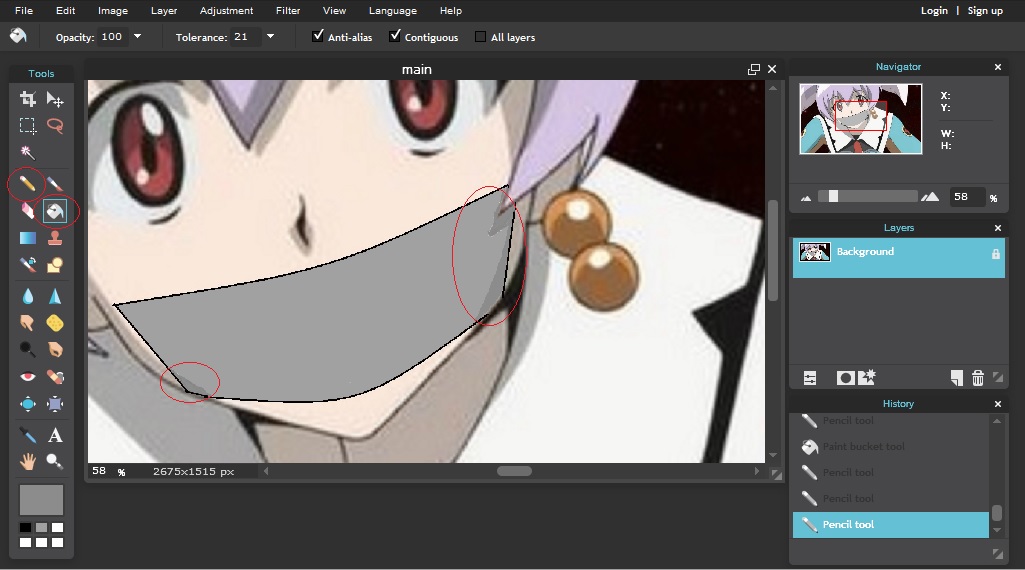
Task: Click the Login link
Action: coord(934,10)
